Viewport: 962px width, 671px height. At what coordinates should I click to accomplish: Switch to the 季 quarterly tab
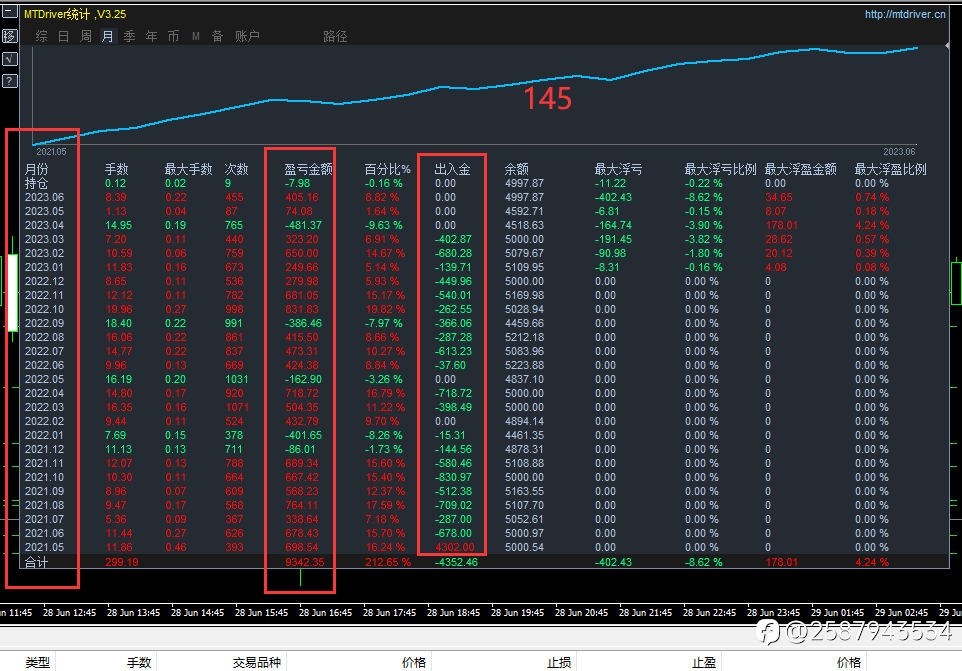tap(129, 36)
